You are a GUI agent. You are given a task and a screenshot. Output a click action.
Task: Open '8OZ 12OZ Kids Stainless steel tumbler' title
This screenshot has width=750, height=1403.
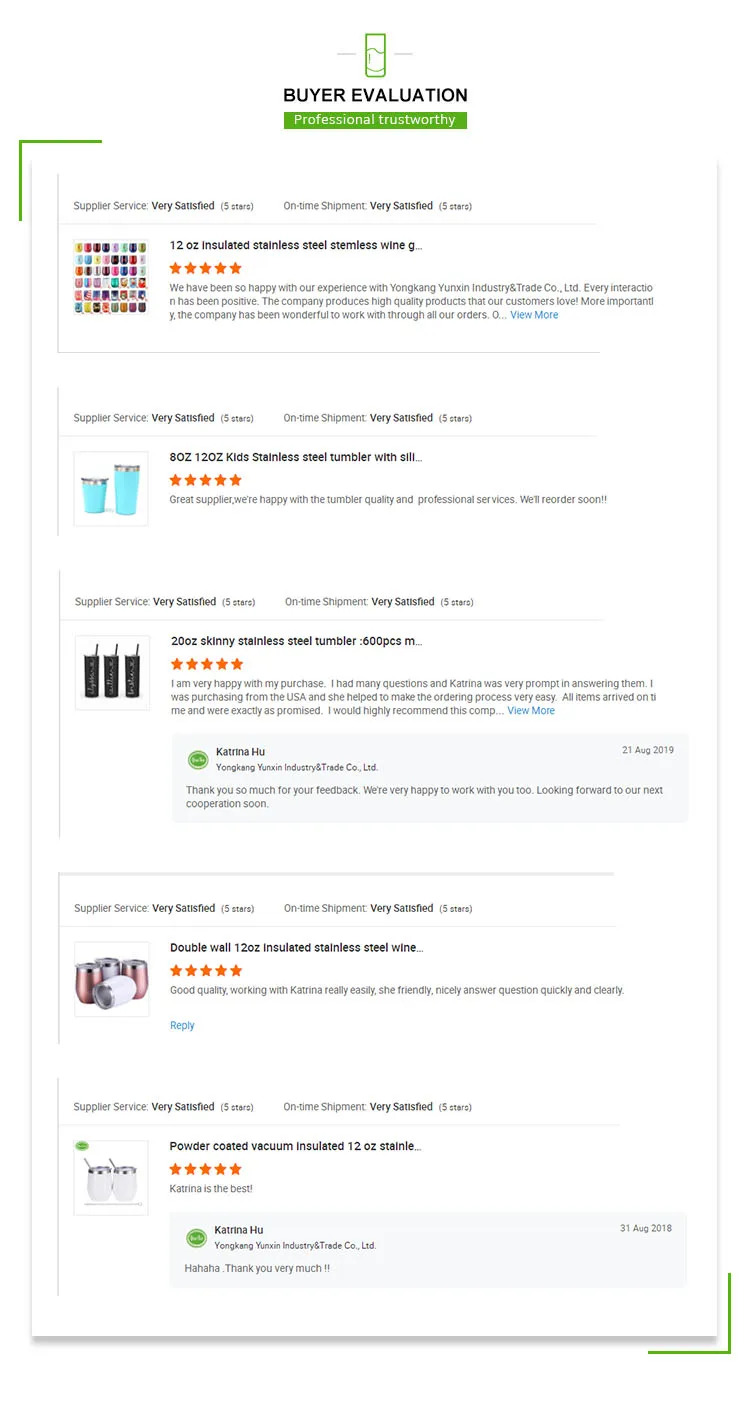[x=296, y=457]
